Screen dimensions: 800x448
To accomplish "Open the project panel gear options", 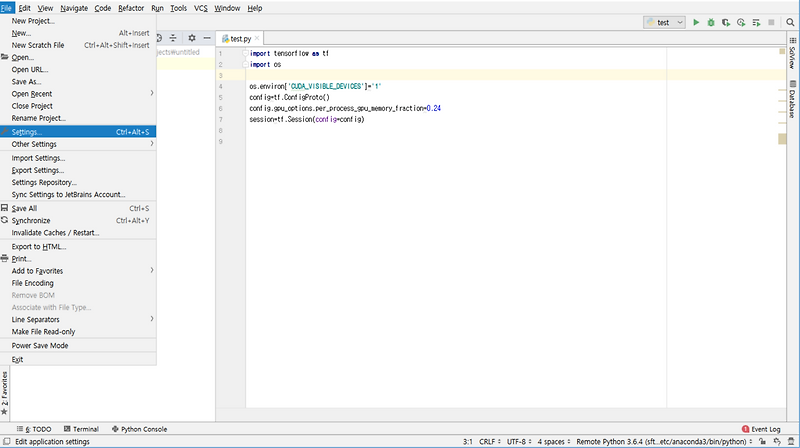I will click(x=192, y=38).
